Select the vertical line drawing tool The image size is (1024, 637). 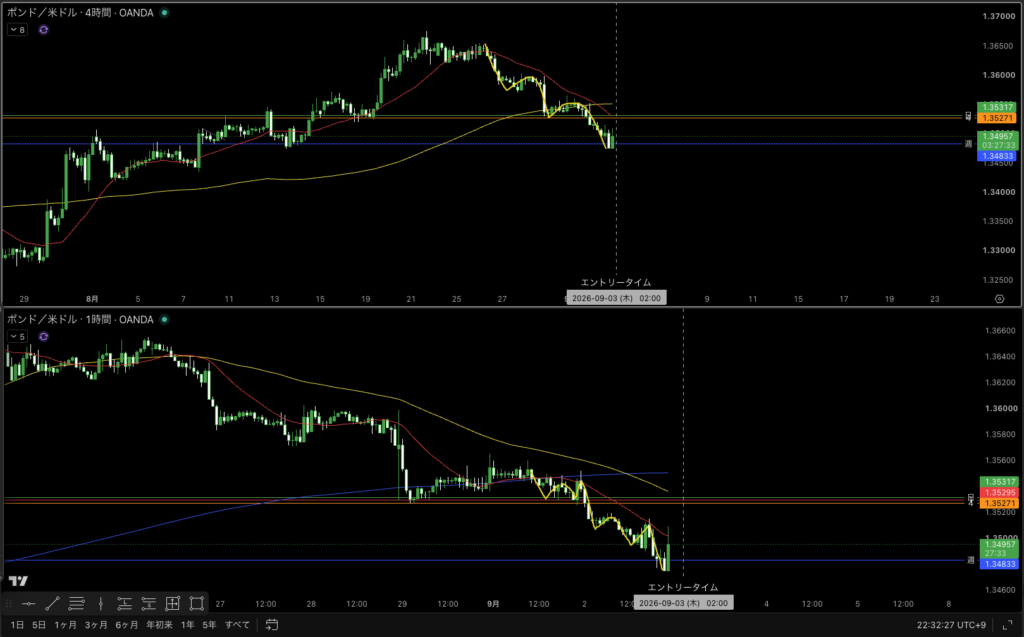click(101, 604)
